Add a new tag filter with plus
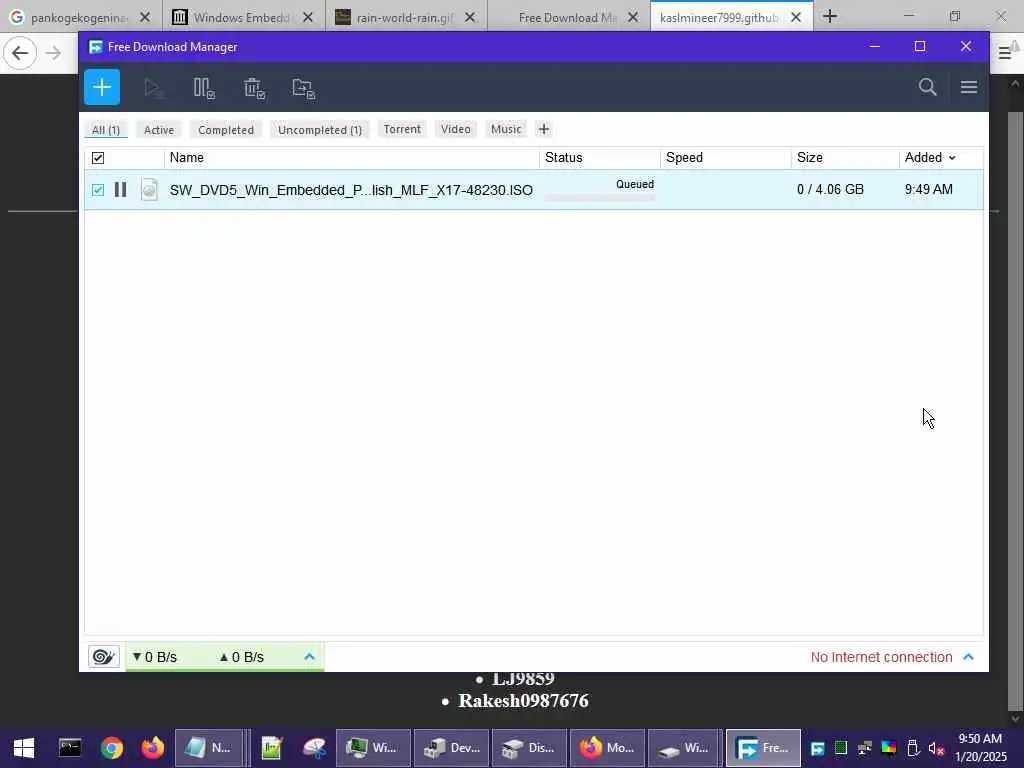The width and height of the screenshot is (1024, 768). click(543, 129)
